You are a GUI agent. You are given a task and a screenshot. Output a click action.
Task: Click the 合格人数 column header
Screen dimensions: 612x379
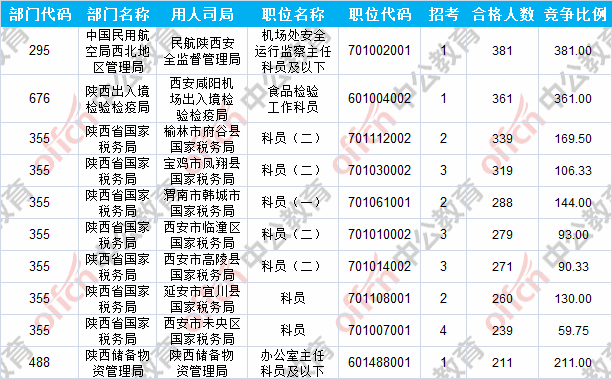[502, 14]
